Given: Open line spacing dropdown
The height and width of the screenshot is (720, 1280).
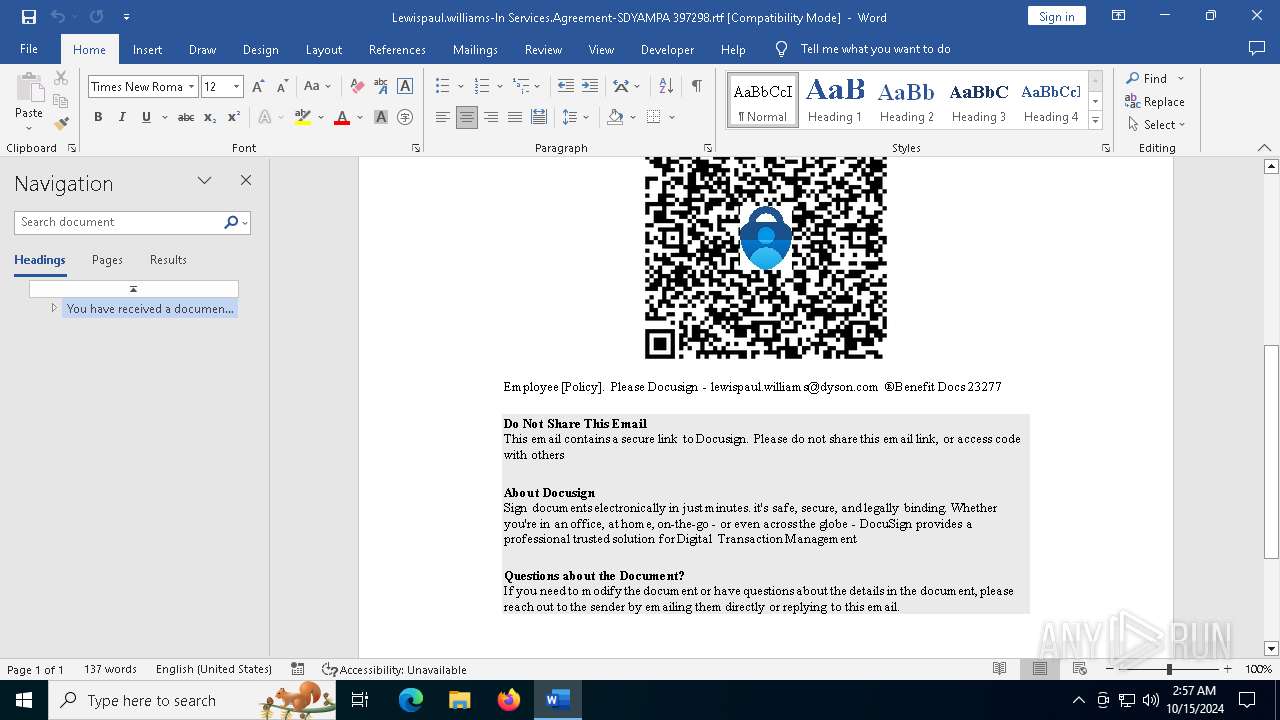Looking at the screenshot, I should [x=587, y=117].
